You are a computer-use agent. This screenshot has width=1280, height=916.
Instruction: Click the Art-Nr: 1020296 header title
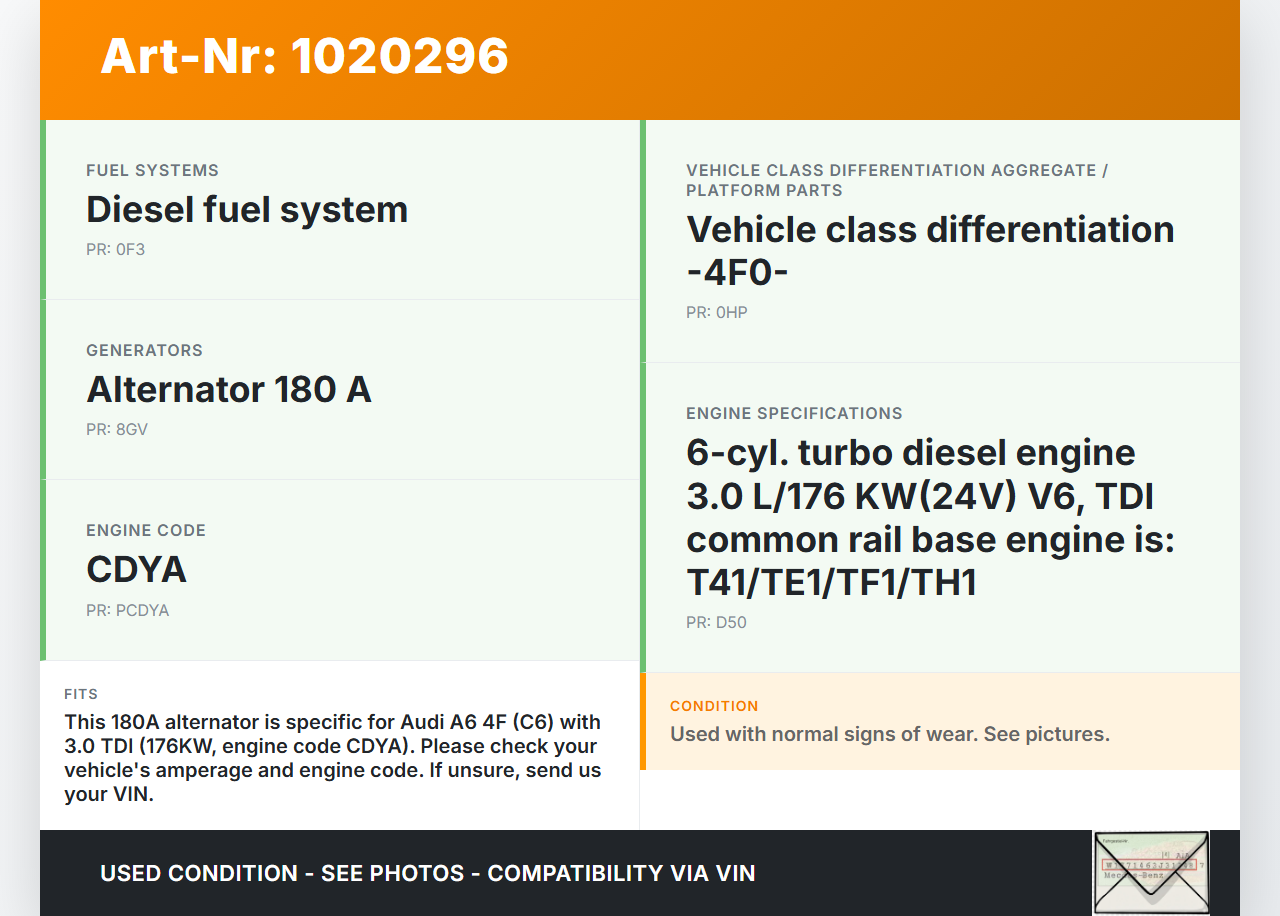click(304, 56)
